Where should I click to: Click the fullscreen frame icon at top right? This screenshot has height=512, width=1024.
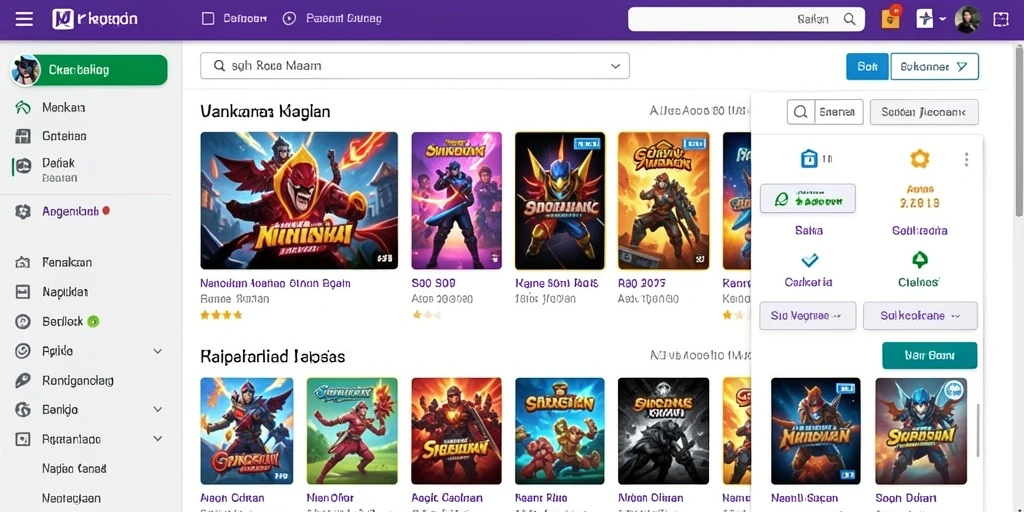[1001, 19]
